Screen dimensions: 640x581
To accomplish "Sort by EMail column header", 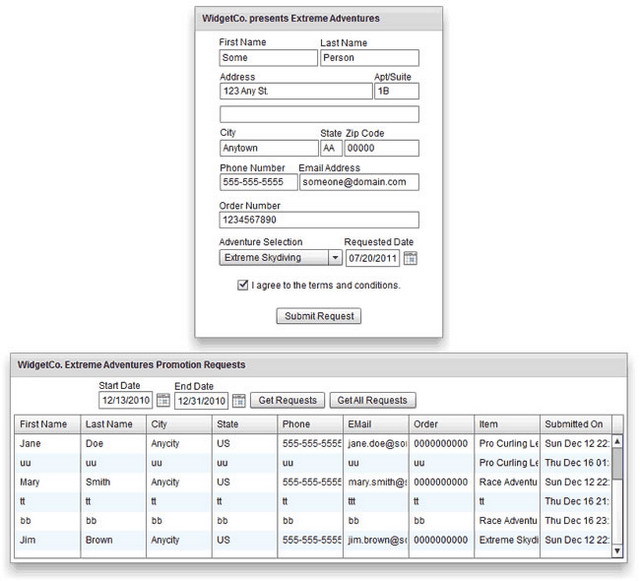I will (x=376, y=424).
